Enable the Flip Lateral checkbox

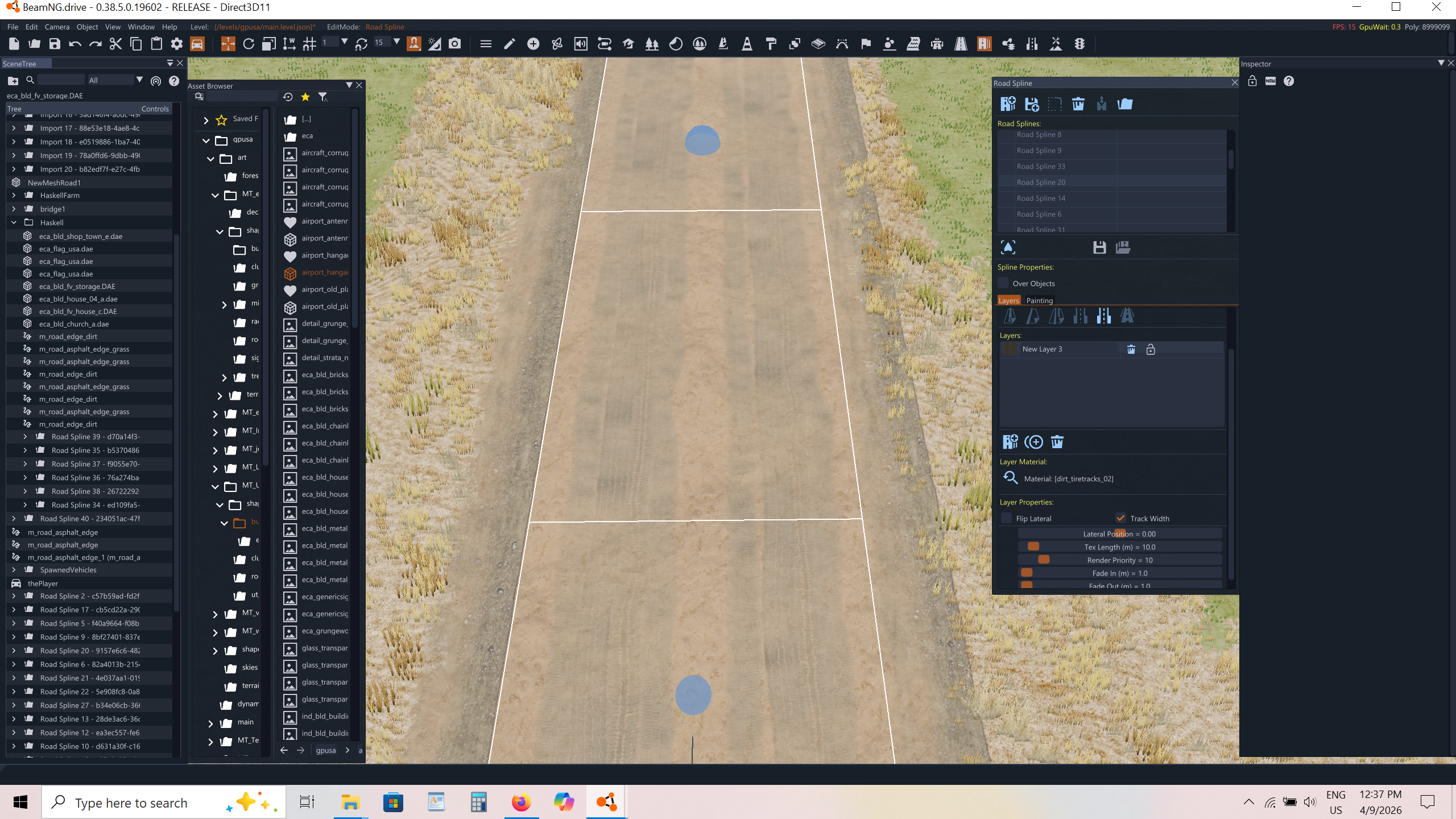[1007, 518]
